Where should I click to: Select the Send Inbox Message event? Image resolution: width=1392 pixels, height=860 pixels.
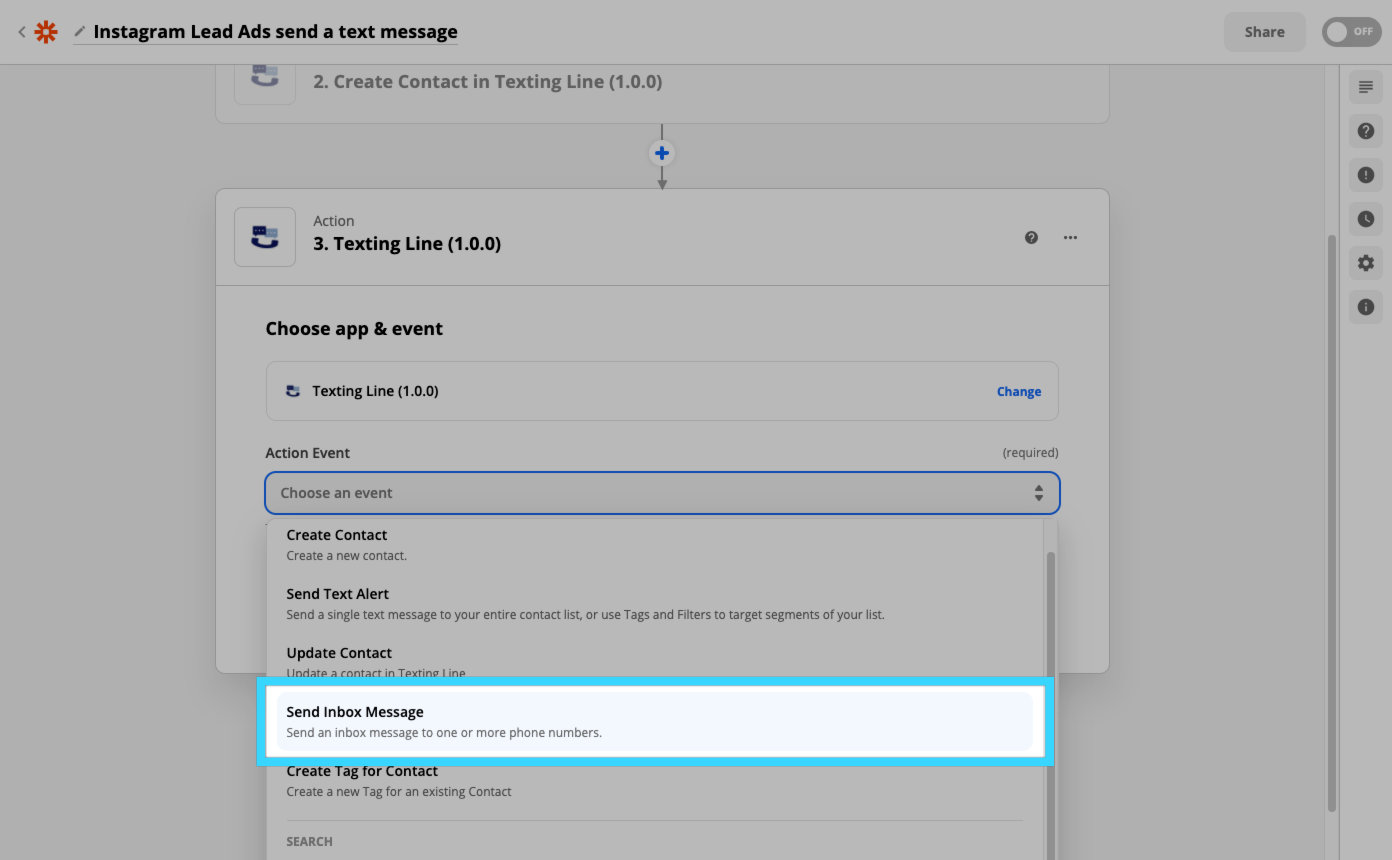click(655, 721)
